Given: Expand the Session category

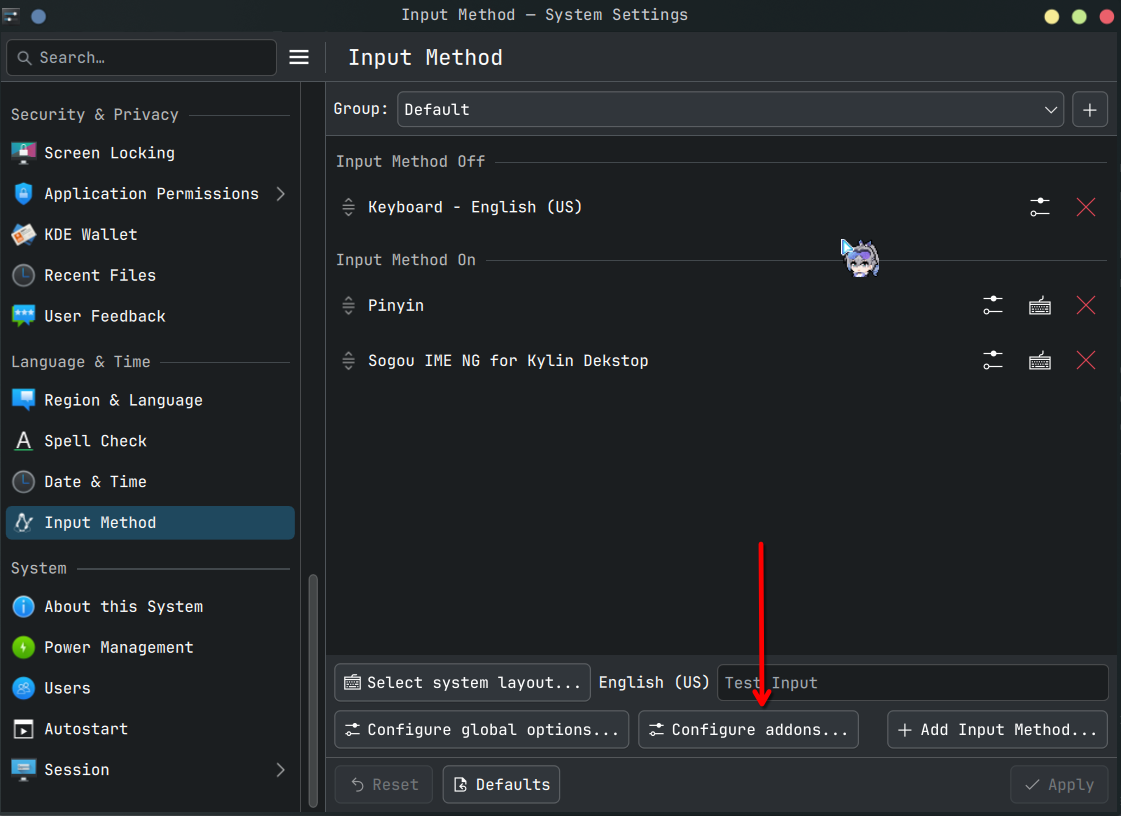Looking at the screenshot, I should [280, 770].
